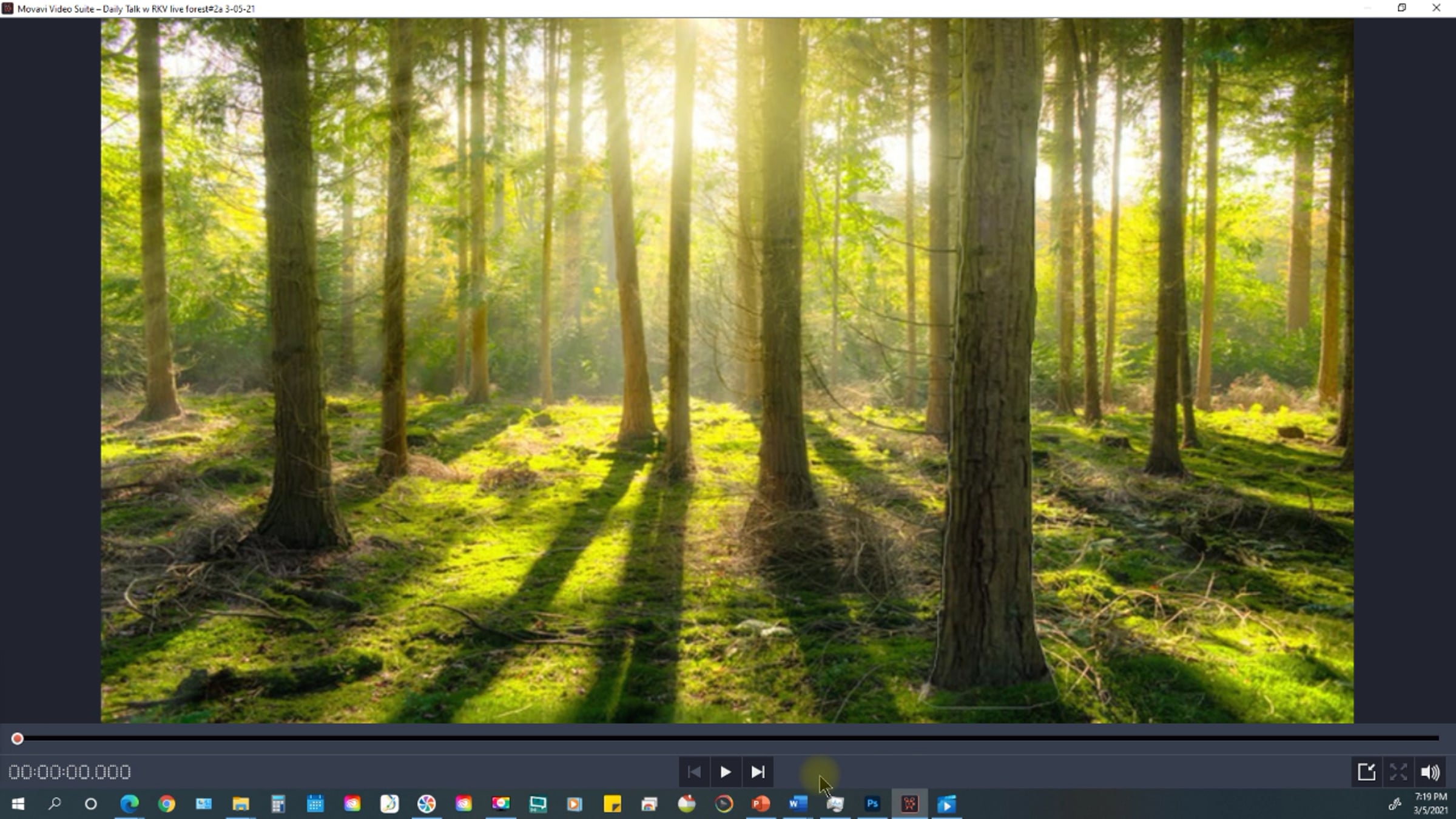Click the timecode display 00:00:00.000
This screenshot has height=819, width=1456.
(70, 772)
